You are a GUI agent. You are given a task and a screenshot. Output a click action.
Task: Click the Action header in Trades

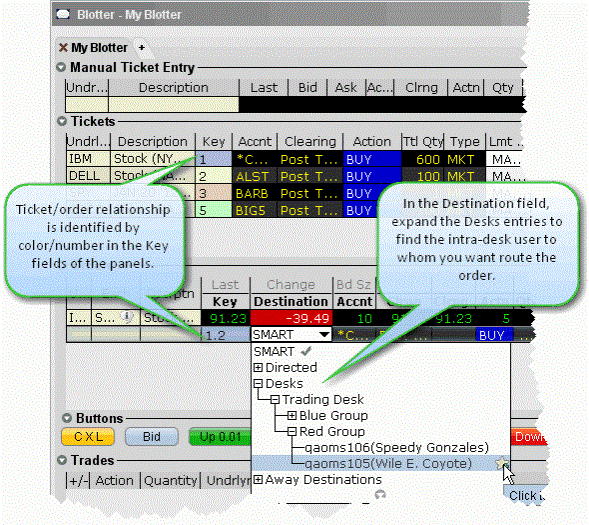[x=115, y=480]
